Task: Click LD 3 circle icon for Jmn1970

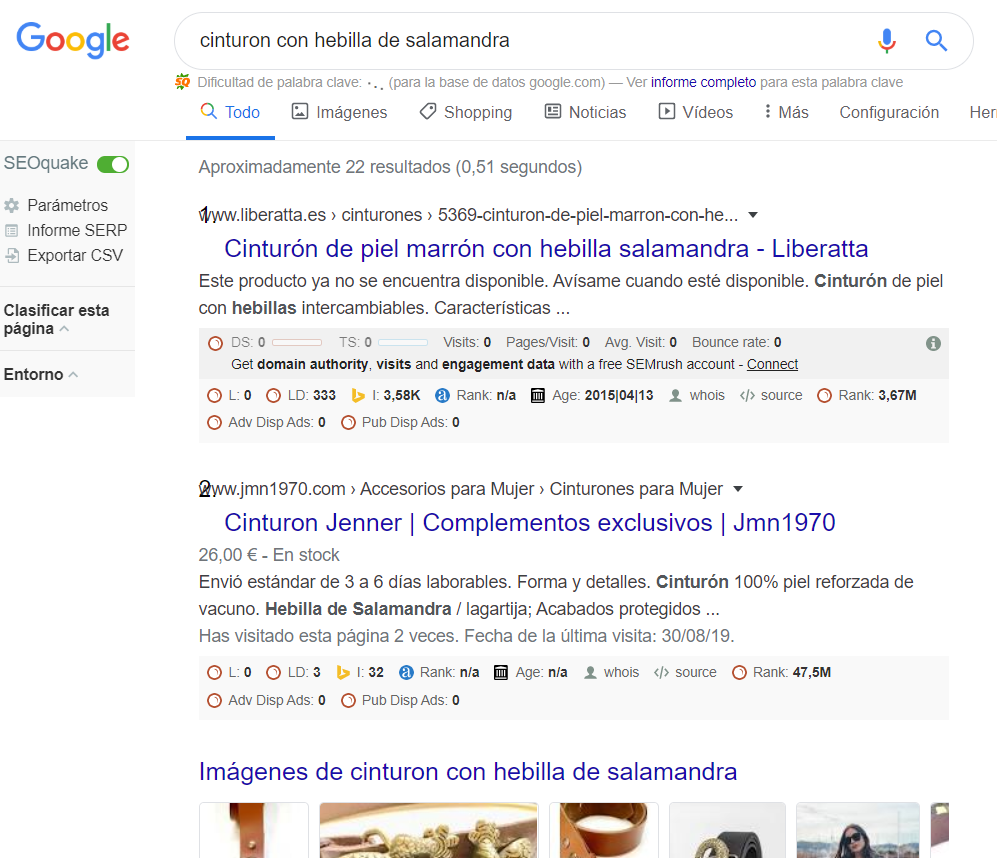Action: coord(273,672)
